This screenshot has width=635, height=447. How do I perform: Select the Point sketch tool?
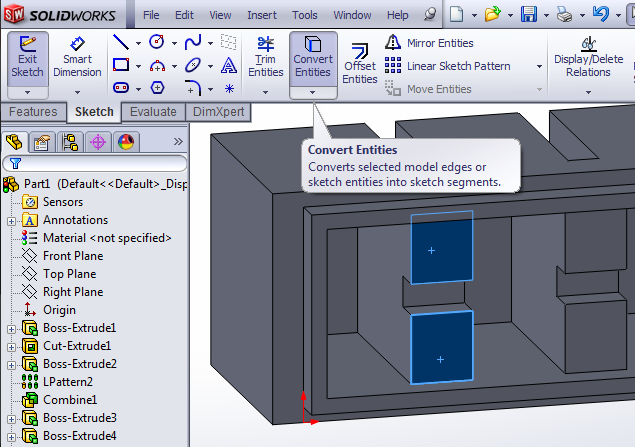click(229, 88)
